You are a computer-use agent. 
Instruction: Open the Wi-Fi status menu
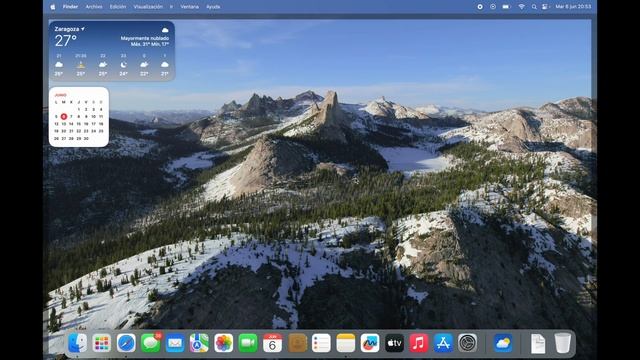pos(521,7)
